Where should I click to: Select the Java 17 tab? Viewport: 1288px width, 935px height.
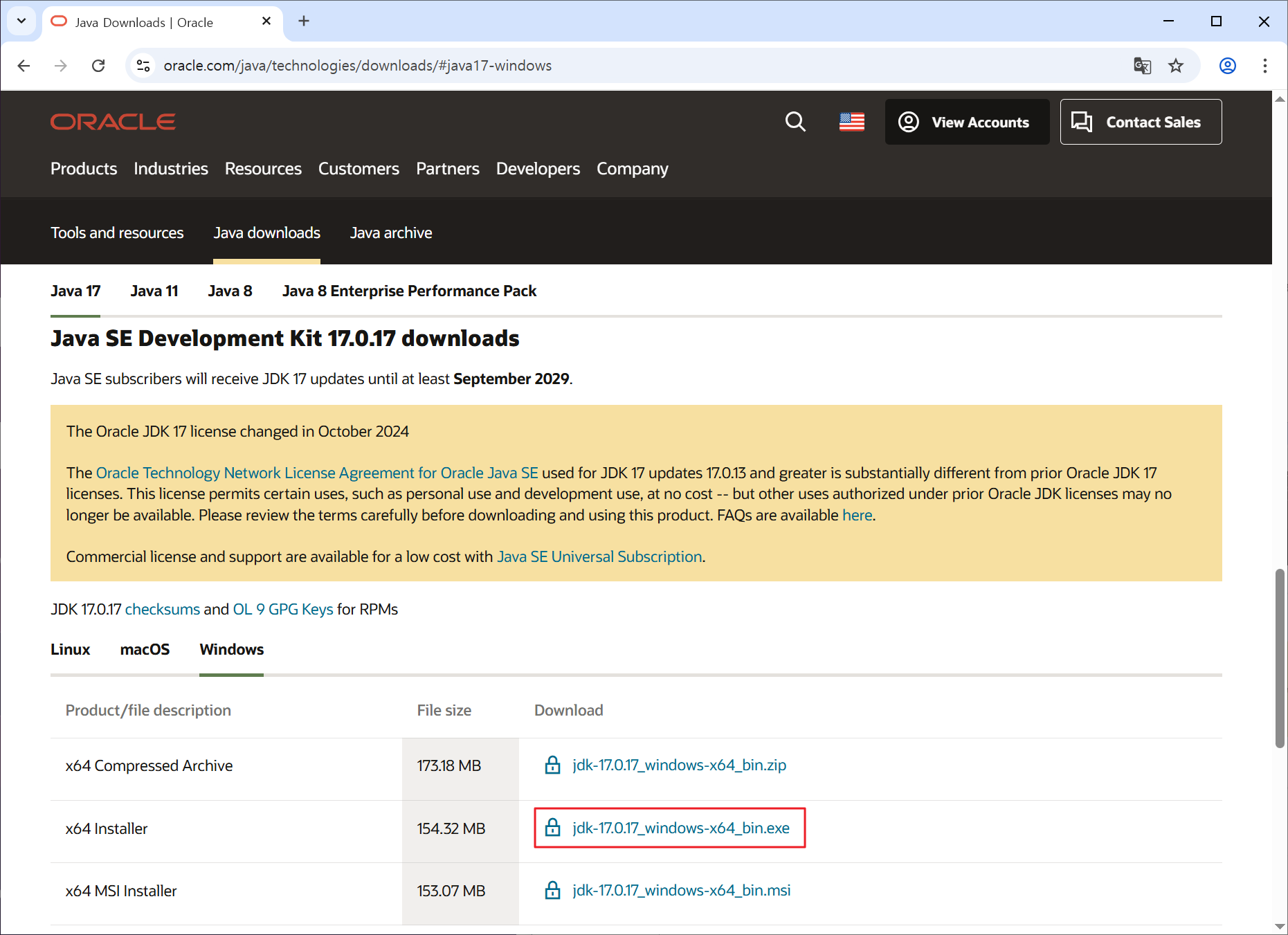(x=75, y=291)
